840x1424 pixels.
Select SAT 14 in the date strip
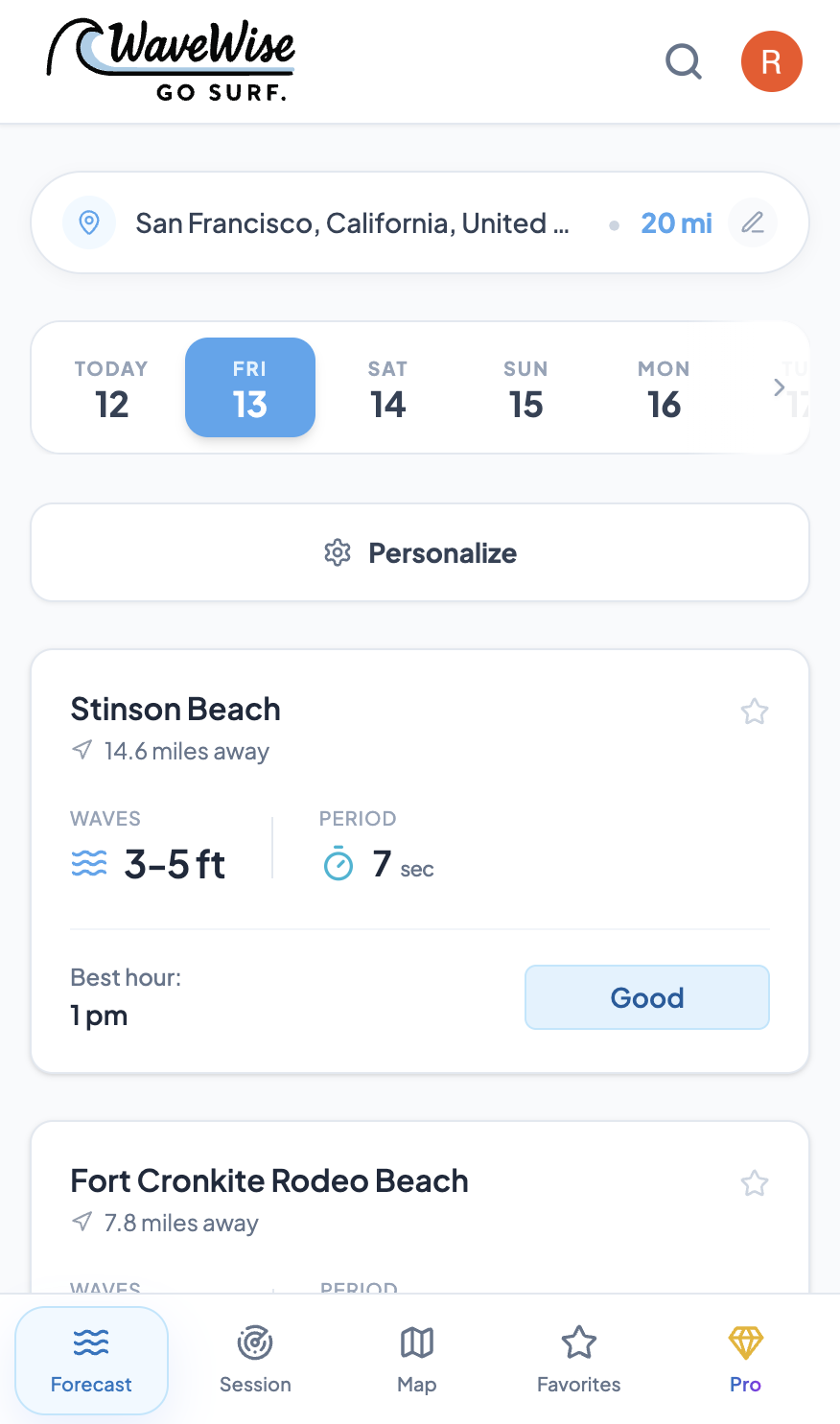coord(387,387)
